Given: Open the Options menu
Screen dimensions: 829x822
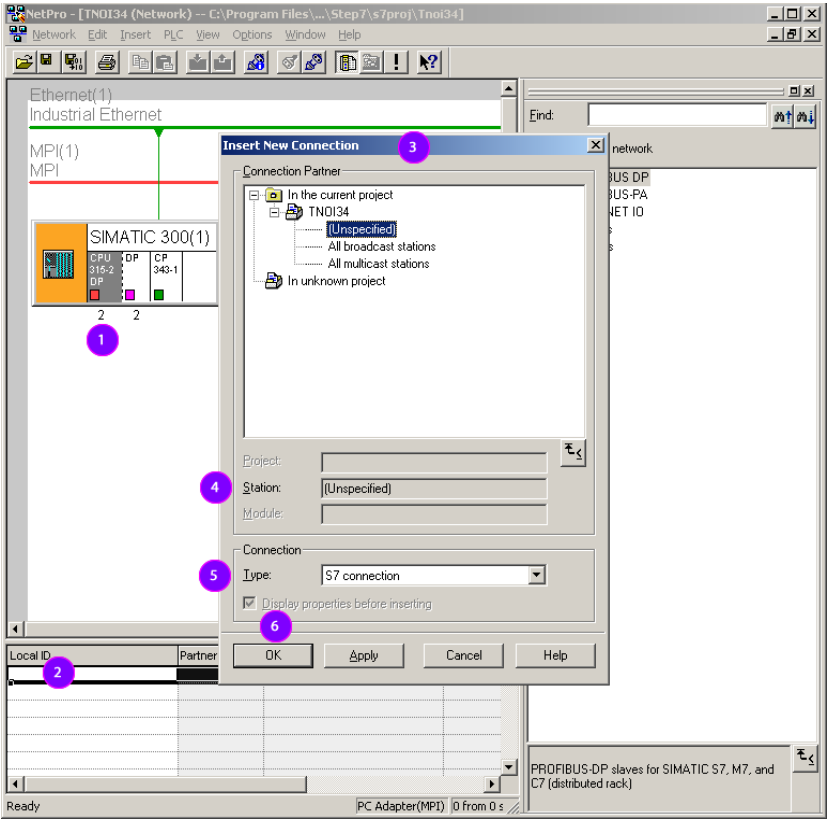Looking at the screenshot, I should [x=252, y=35].
